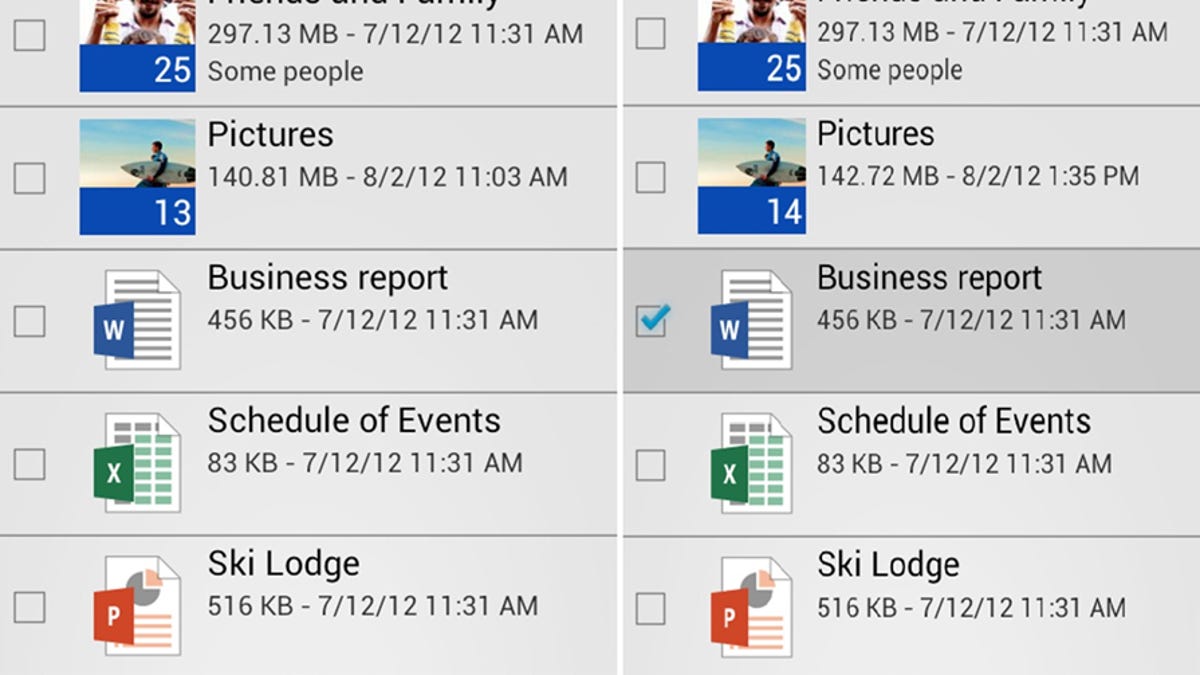Tick the Ski Lodge checkbox in left panel
The width and height of the screenshot is (1200, 675).
pyautogui.click(x=29, y=606)
